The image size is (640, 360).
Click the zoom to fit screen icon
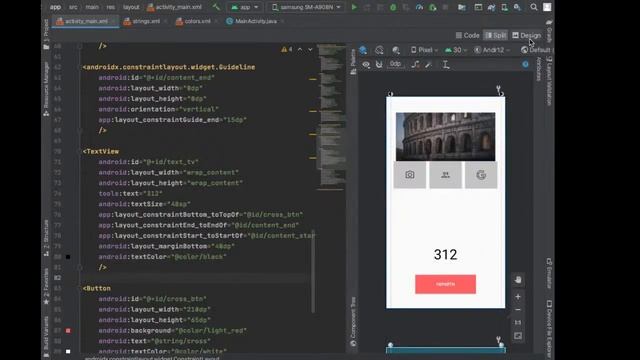coord(518,336)
